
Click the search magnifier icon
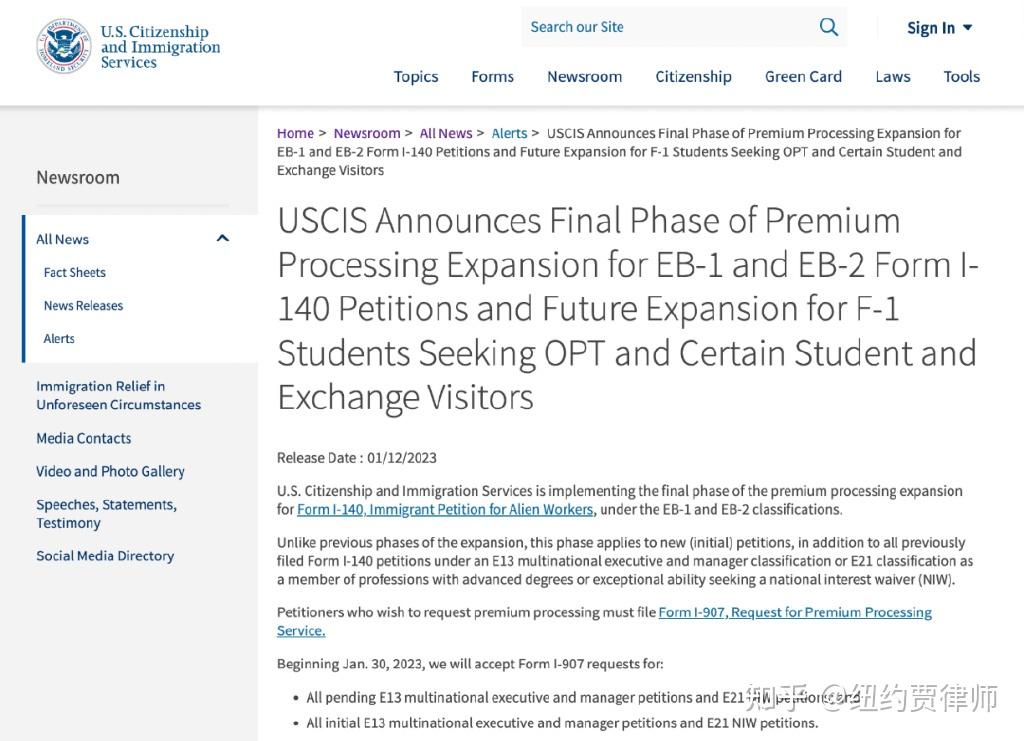pos(828,27)
